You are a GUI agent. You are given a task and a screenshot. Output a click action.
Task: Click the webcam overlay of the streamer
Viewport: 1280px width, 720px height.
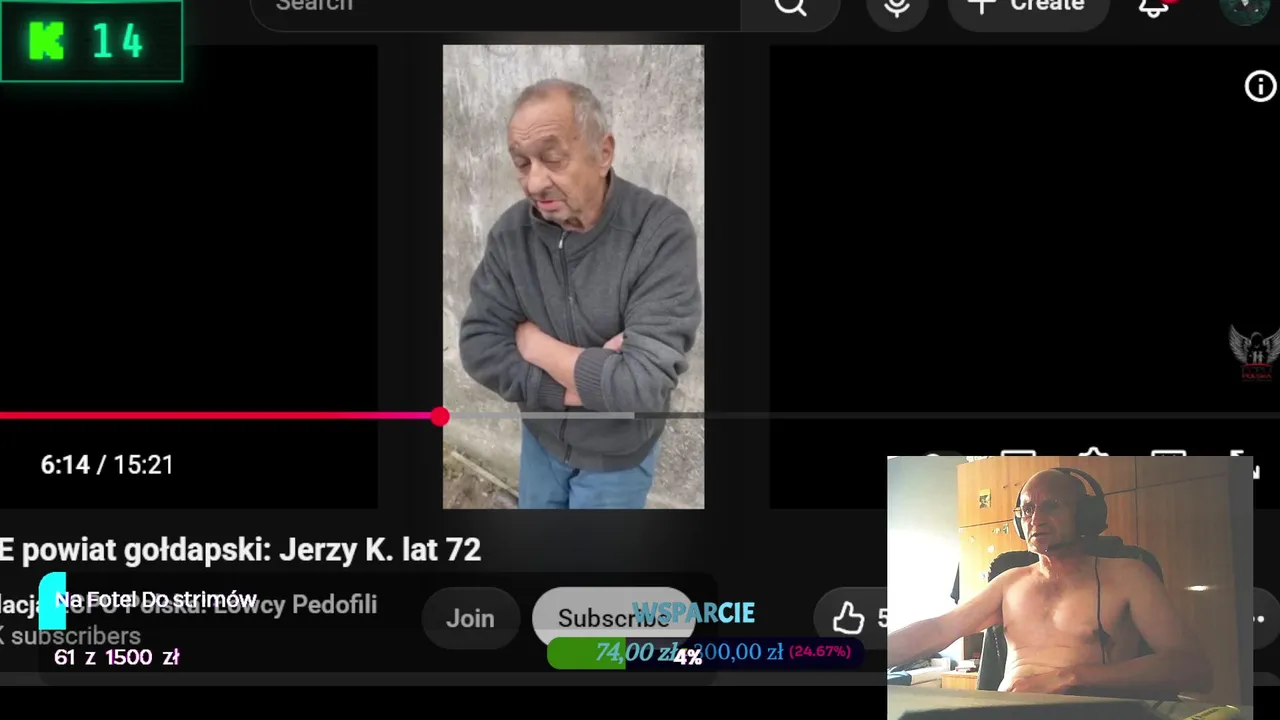click(1069, 588)
